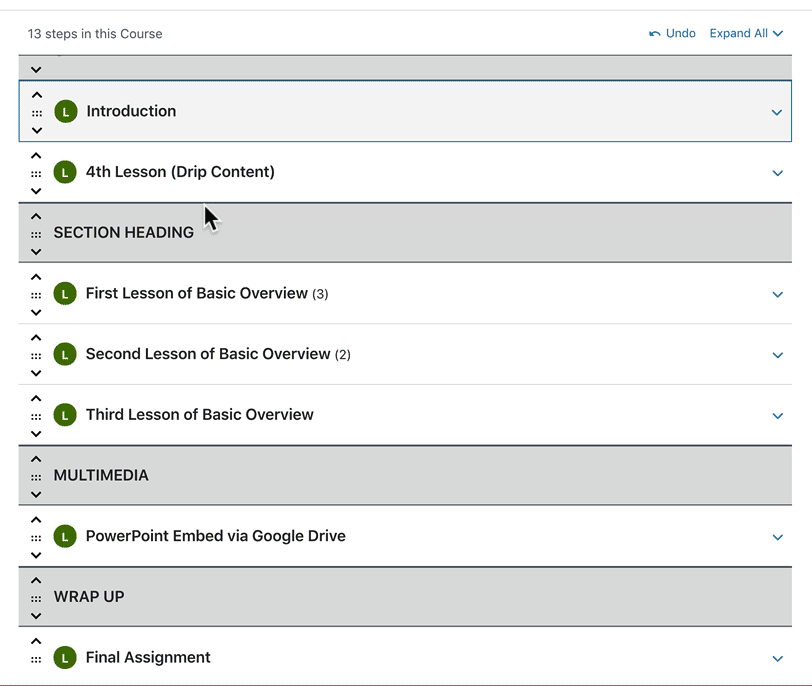Click the Undo link

click(672, 33)
